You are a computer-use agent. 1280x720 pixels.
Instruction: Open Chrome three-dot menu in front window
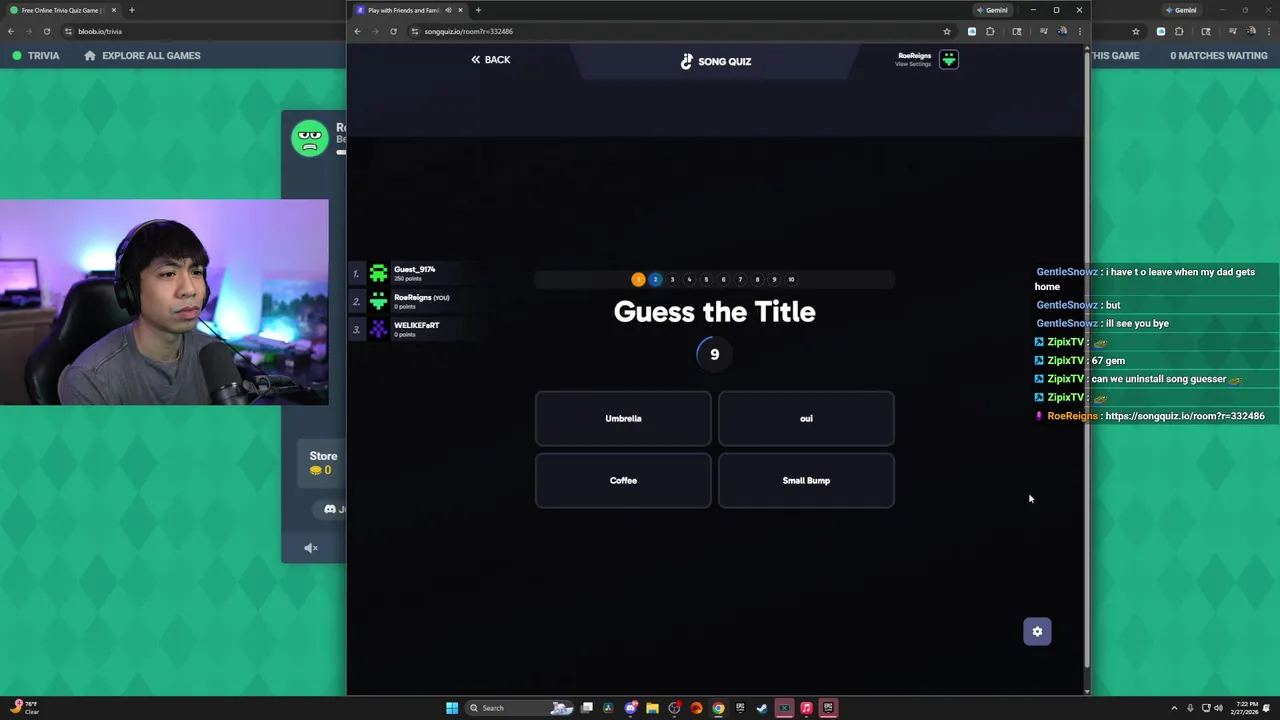pyautogui.click(x=1079, y=31)
